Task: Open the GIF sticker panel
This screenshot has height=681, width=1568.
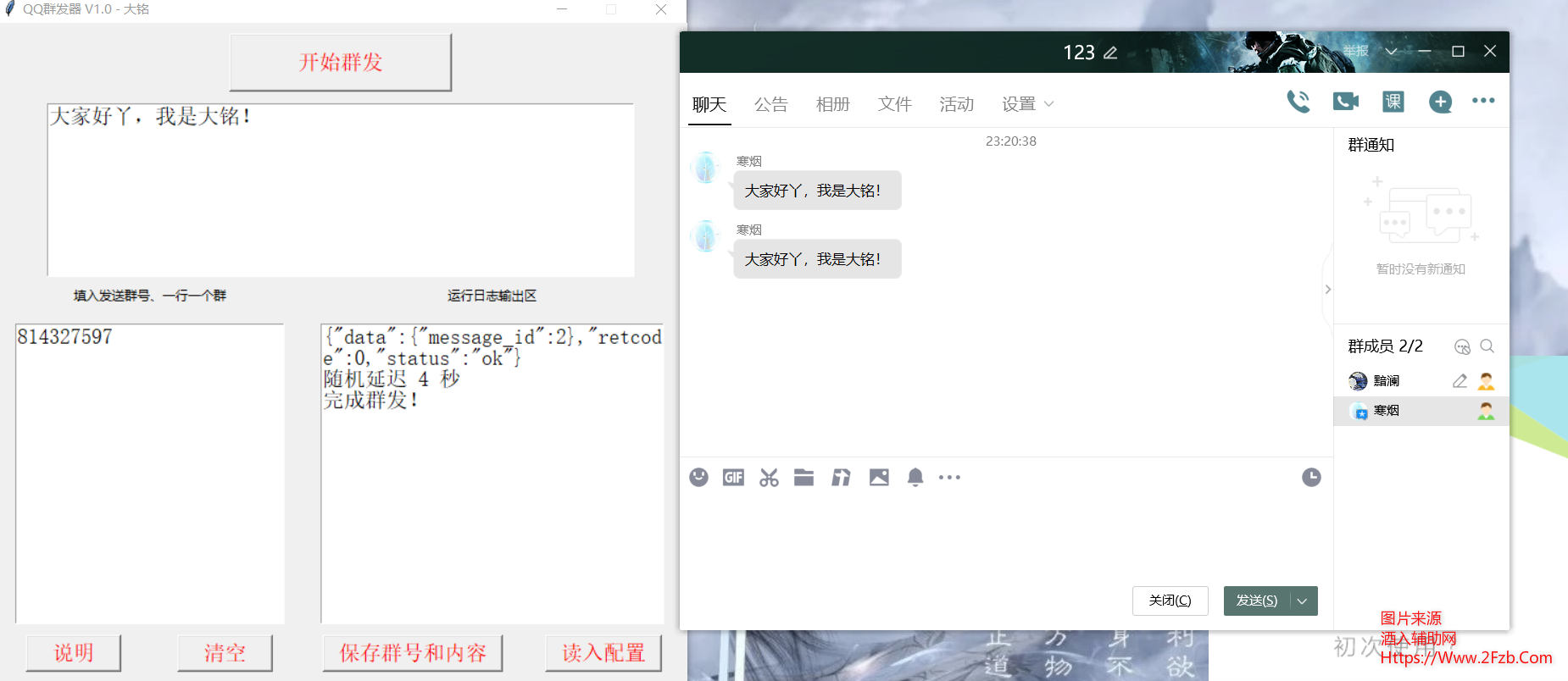Action: click(x=733, y=478)
